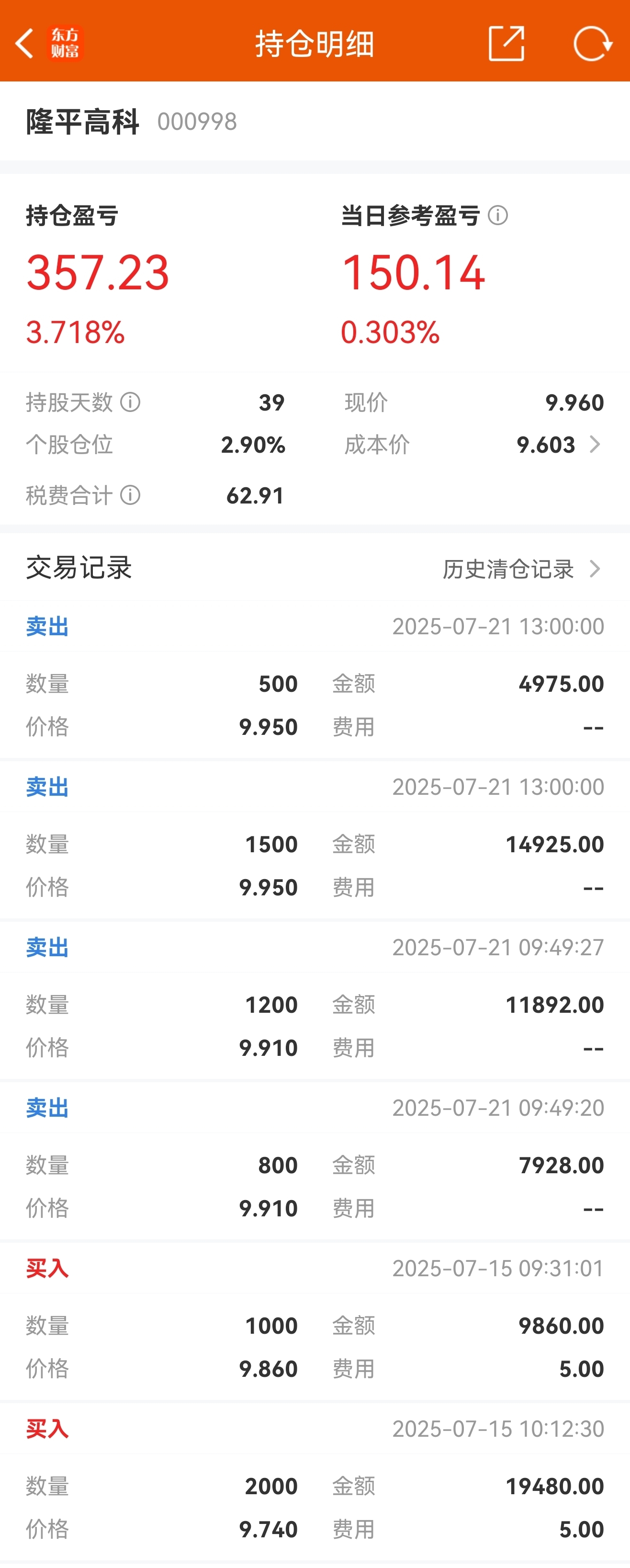Open the 东方财富 logo icon
Image resolution: width=630 pixels, height=1568 pixels.
coord(65,43)
